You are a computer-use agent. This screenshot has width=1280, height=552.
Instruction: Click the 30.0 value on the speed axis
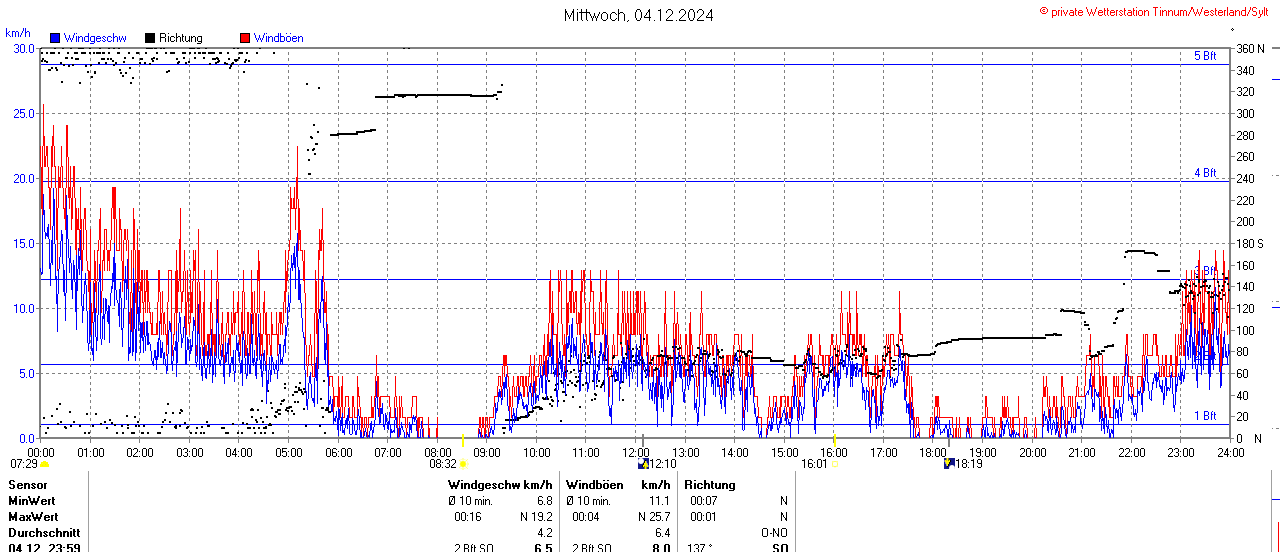coord(22,48)
